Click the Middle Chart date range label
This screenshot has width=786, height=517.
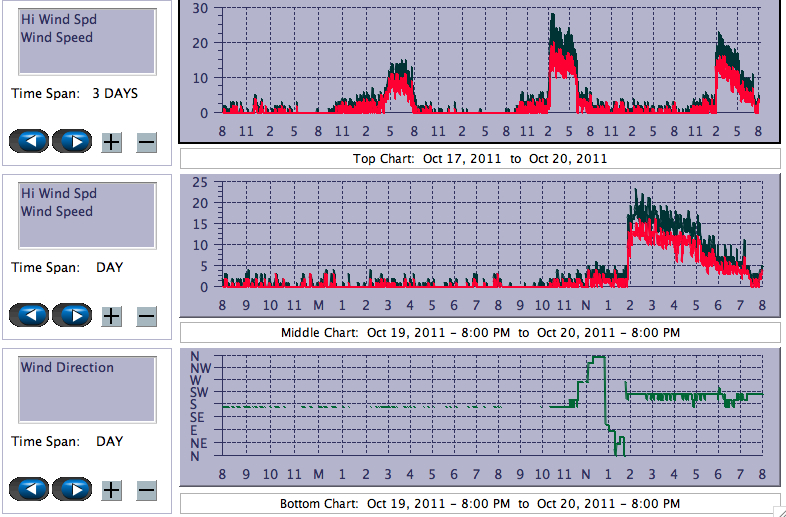click(480, 333)
